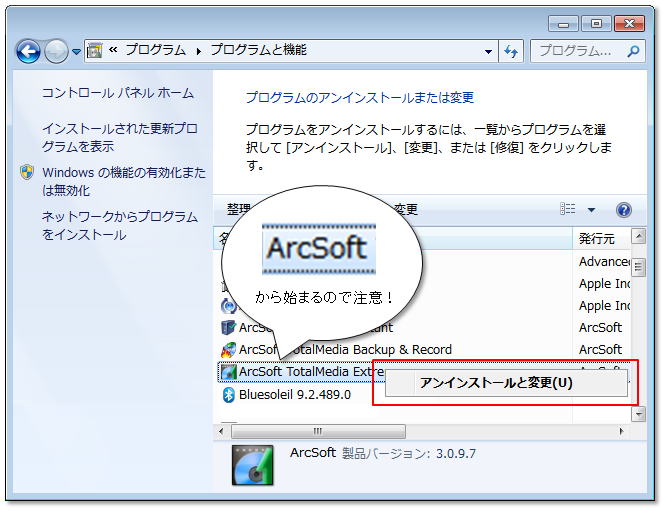
Task: Expand the arrow after プログラム breadcrumb
Action: pyautogui.click(x=198, y=52)
